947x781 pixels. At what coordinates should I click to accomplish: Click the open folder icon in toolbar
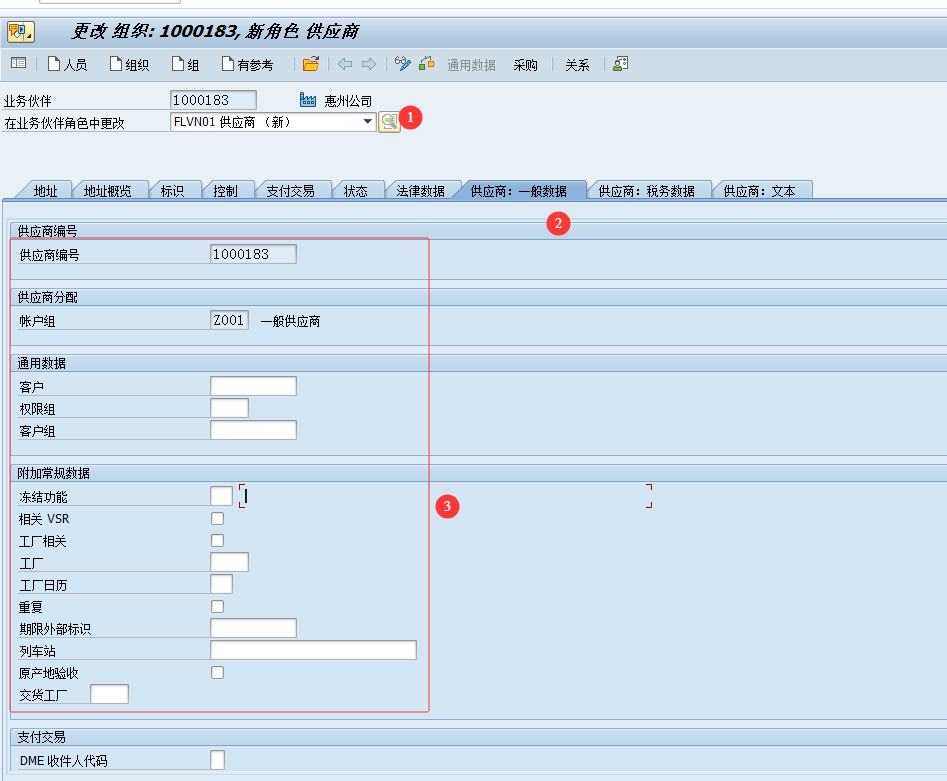[311, 64]
